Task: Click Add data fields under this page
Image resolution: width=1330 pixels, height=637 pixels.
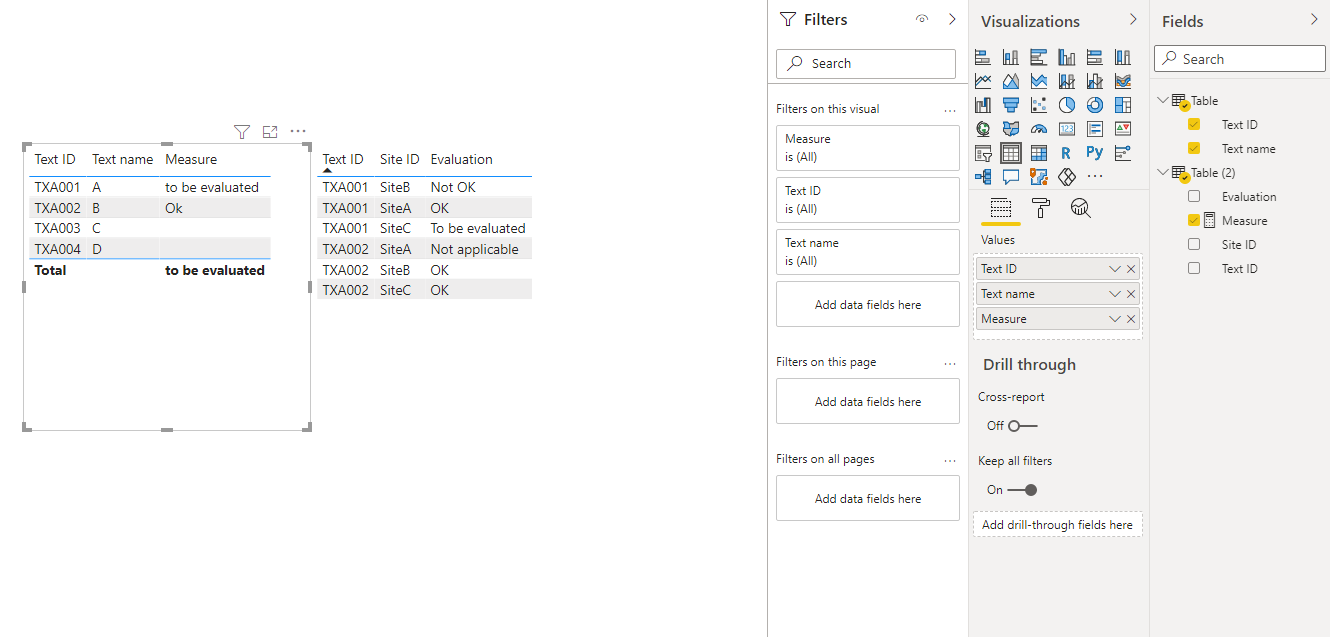Action: [x=868, y=402]
